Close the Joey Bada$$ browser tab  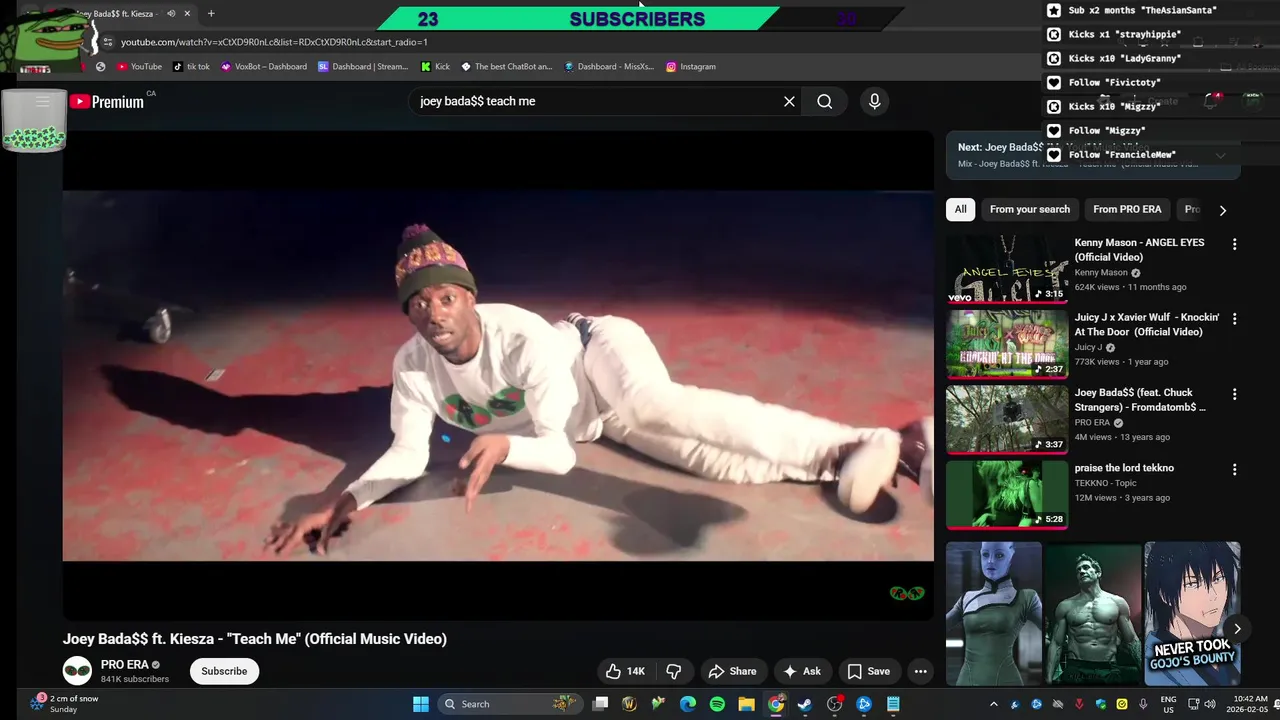(x=188, y=14)
